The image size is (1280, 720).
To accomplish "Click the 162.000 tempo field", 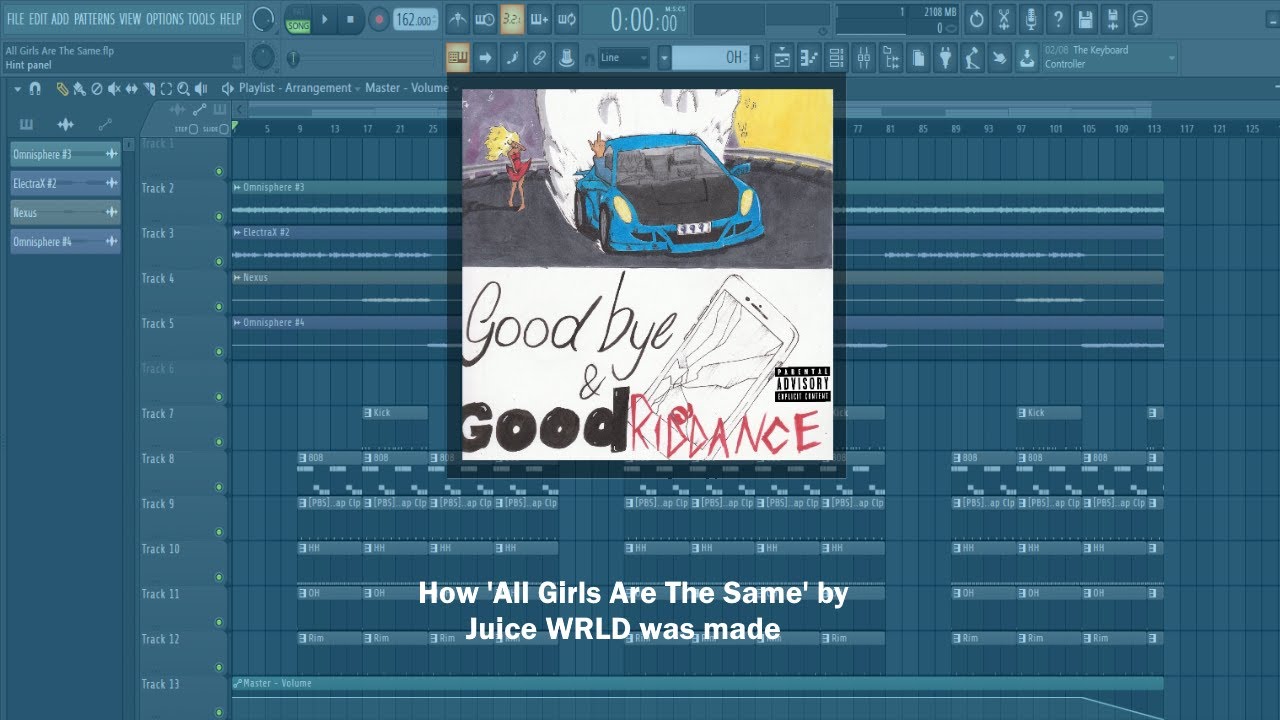I will (x=415, y=20).
